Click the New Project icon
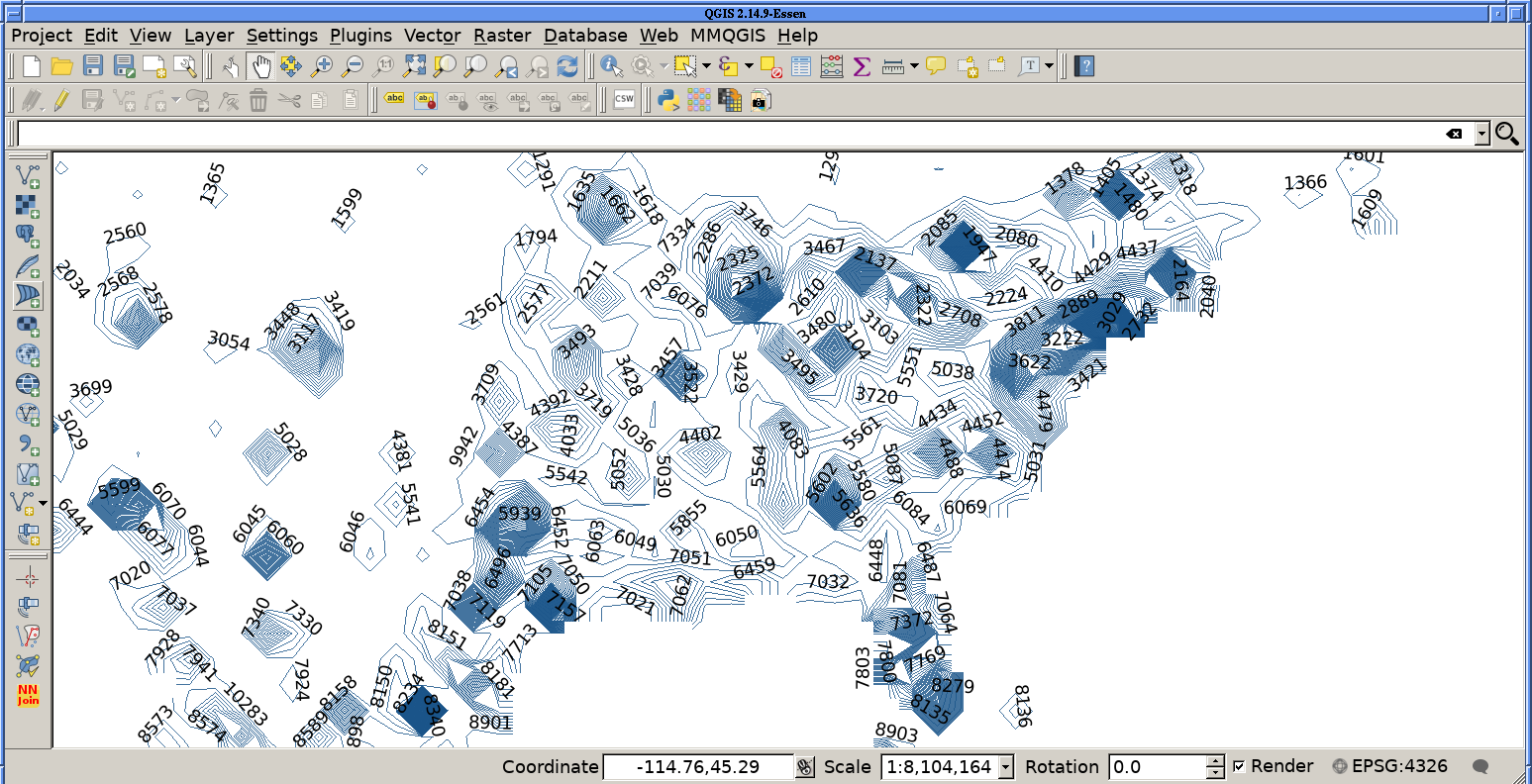The width and height of the screenshot is (1532, 784). [x=31, y=66]
